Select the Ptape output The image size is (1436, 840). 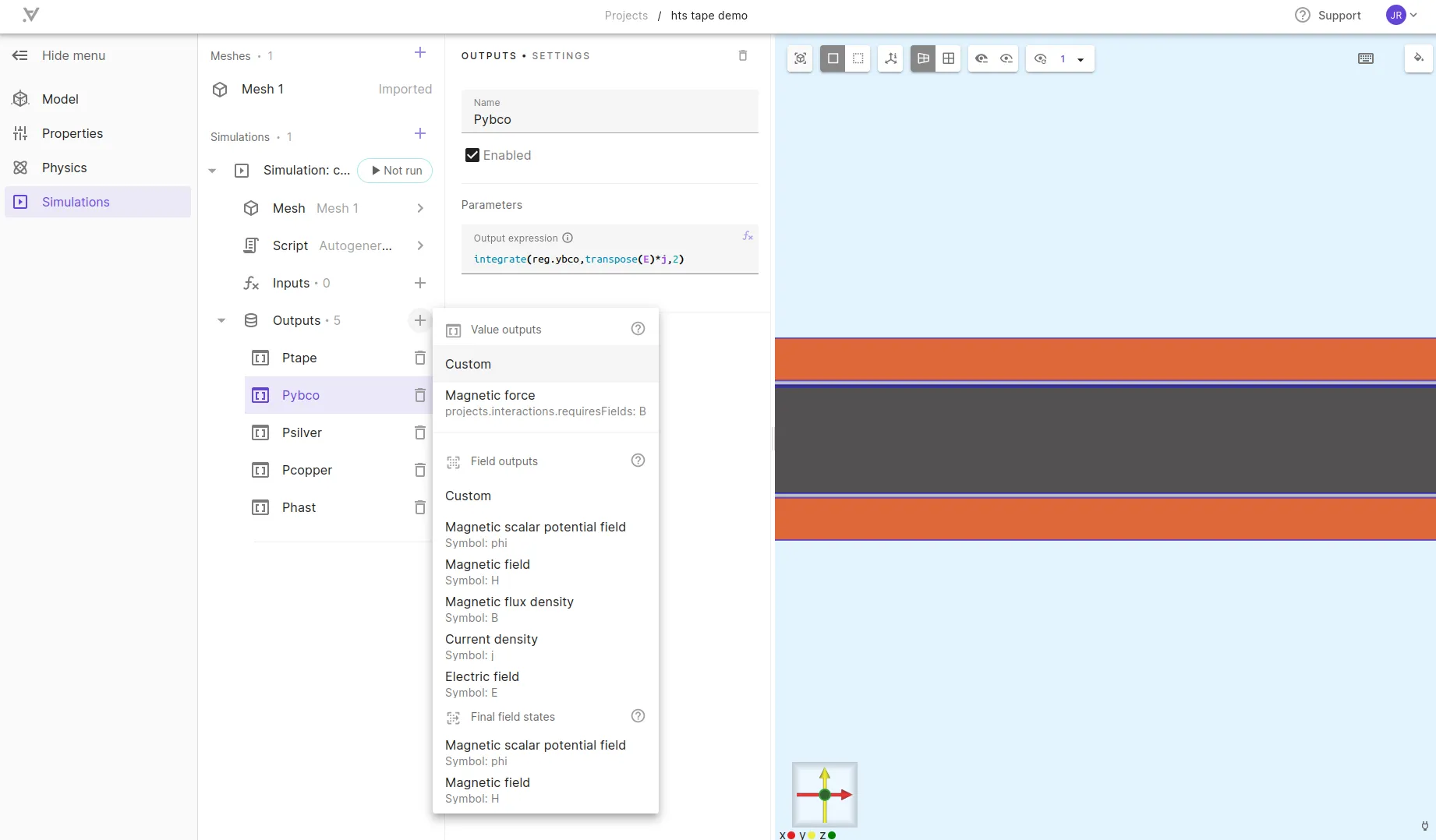point(299,358)
